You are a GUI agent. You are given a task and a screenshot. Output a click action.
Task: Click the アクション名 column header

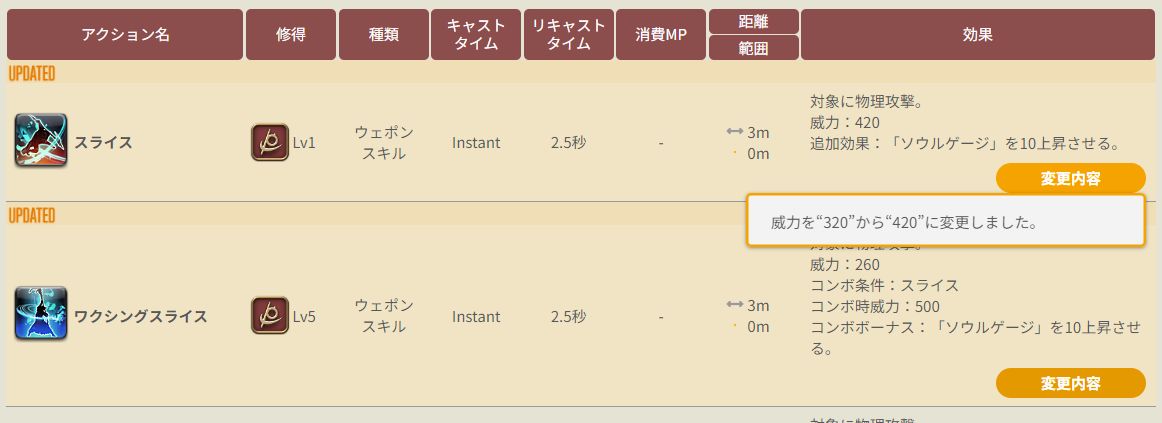(x=125, y=35)
